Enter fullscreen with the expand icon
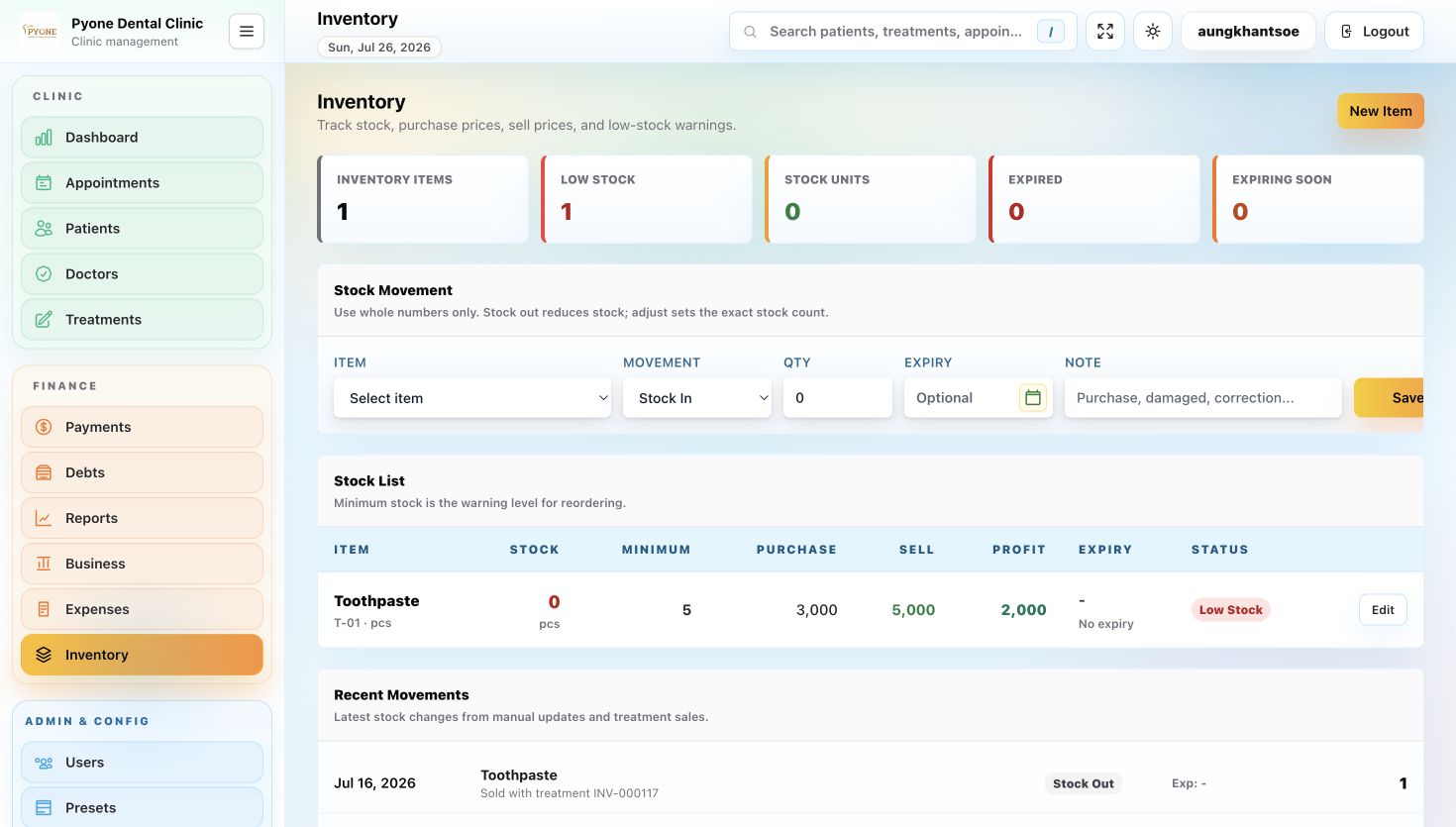 (x=1105, y=32)
